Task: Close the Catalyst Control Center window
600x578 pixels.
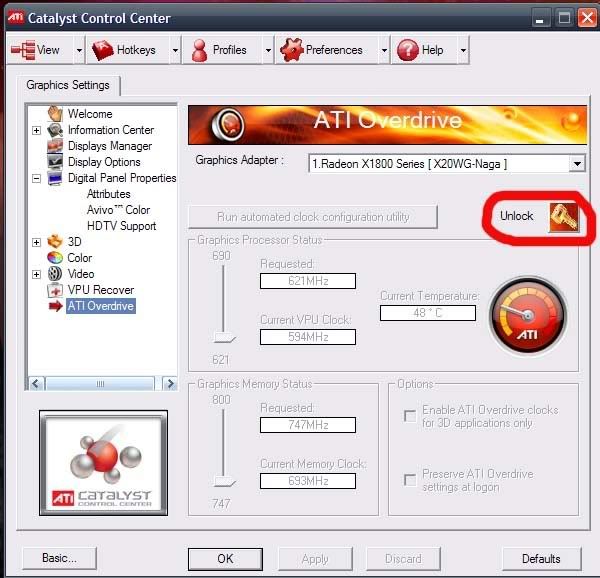Action: (x=587, y=18)
